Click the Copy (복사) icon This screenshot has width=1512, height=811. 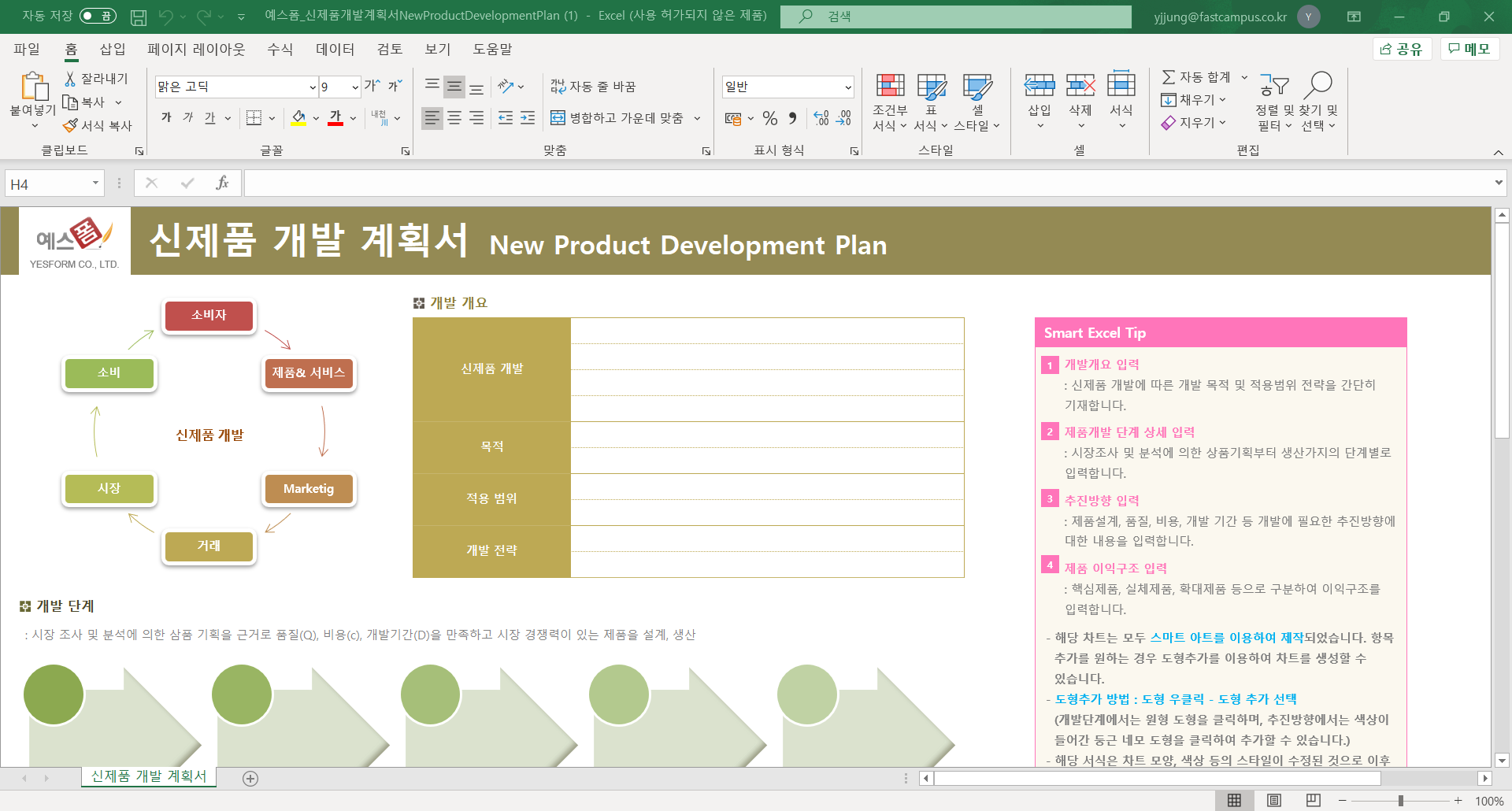tap(70, 102)
